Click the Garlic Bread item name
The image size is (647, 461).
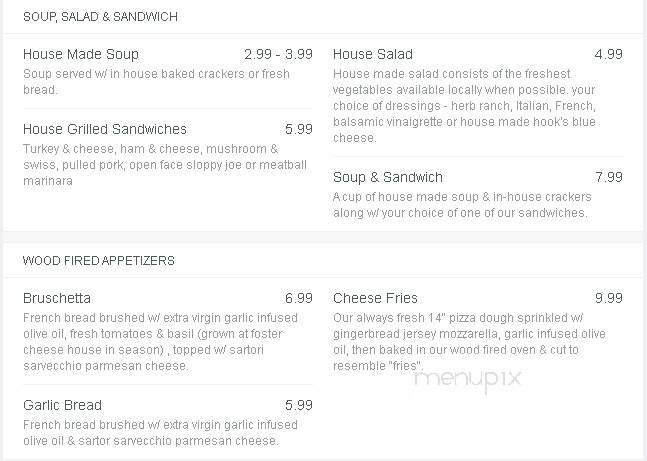click(62, 405)
